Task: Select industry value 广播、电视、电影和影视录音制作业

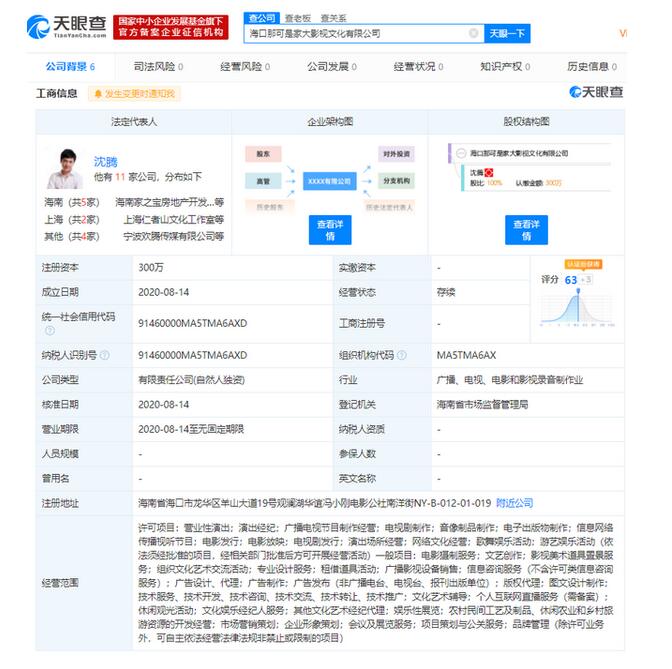Action: pos(510,380)
